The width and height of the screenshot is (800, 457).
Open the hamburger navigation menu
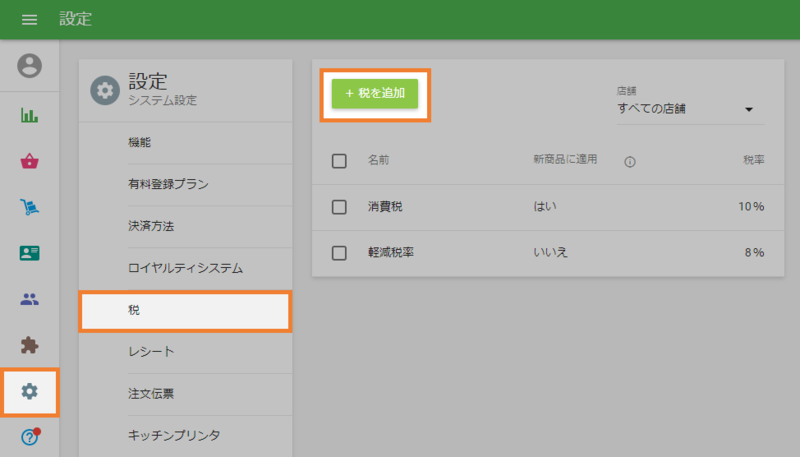[x=29, y=20]
